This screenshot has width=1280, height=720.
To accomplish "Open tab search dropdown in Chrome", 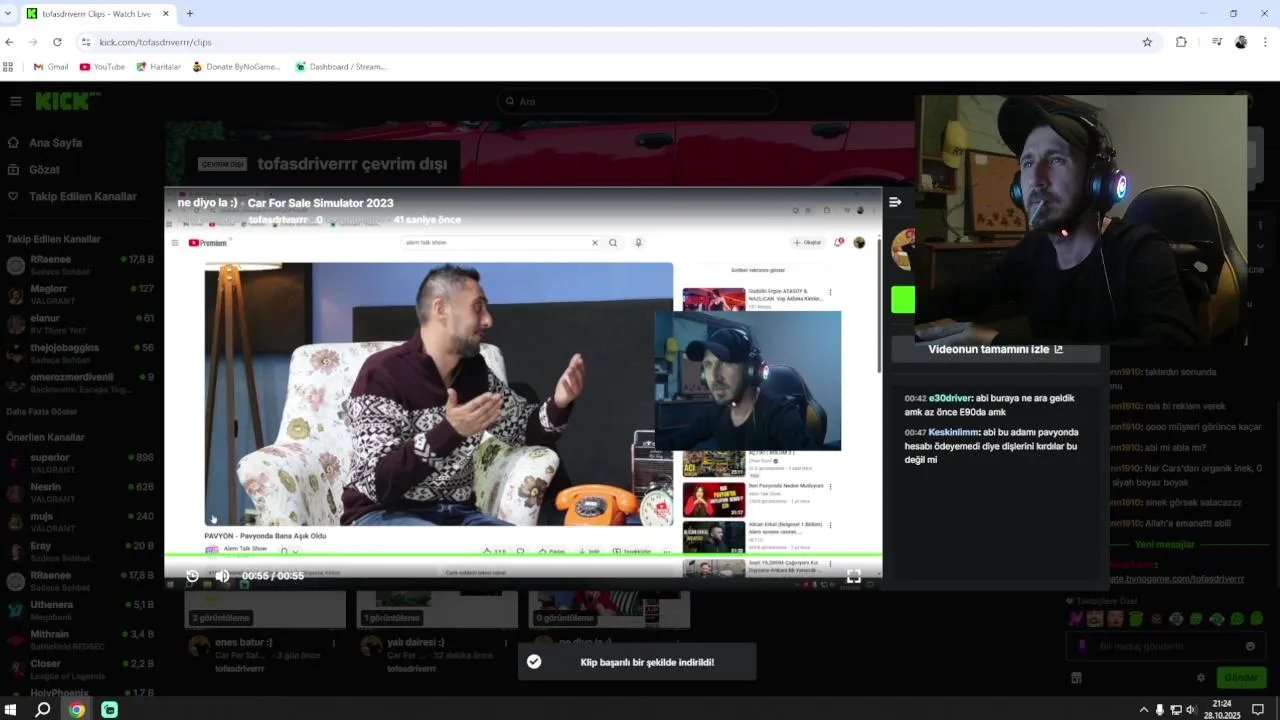I will point(9,14).
